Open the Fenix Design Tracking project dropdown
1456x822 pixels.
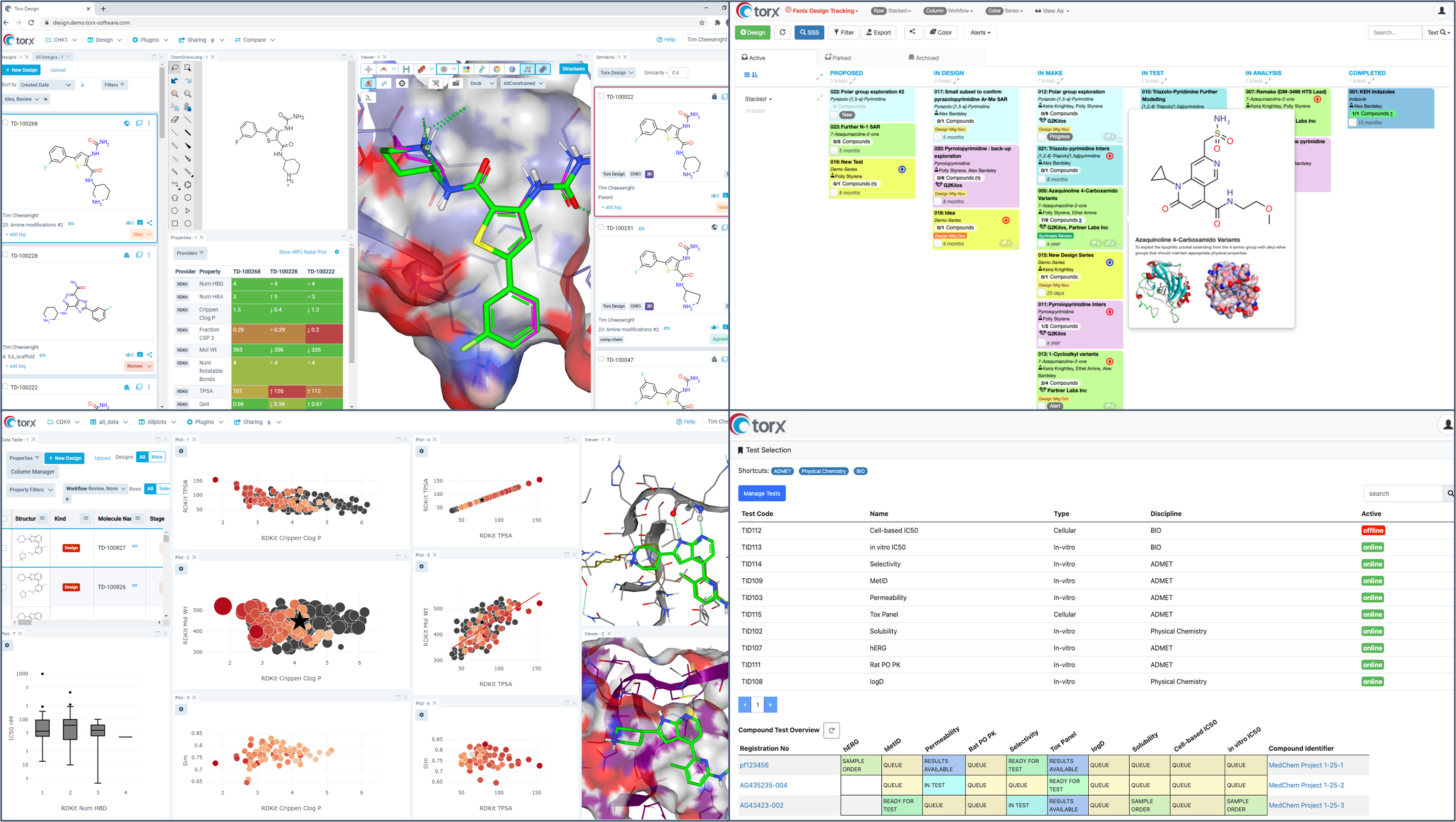[x=823, y=11]
